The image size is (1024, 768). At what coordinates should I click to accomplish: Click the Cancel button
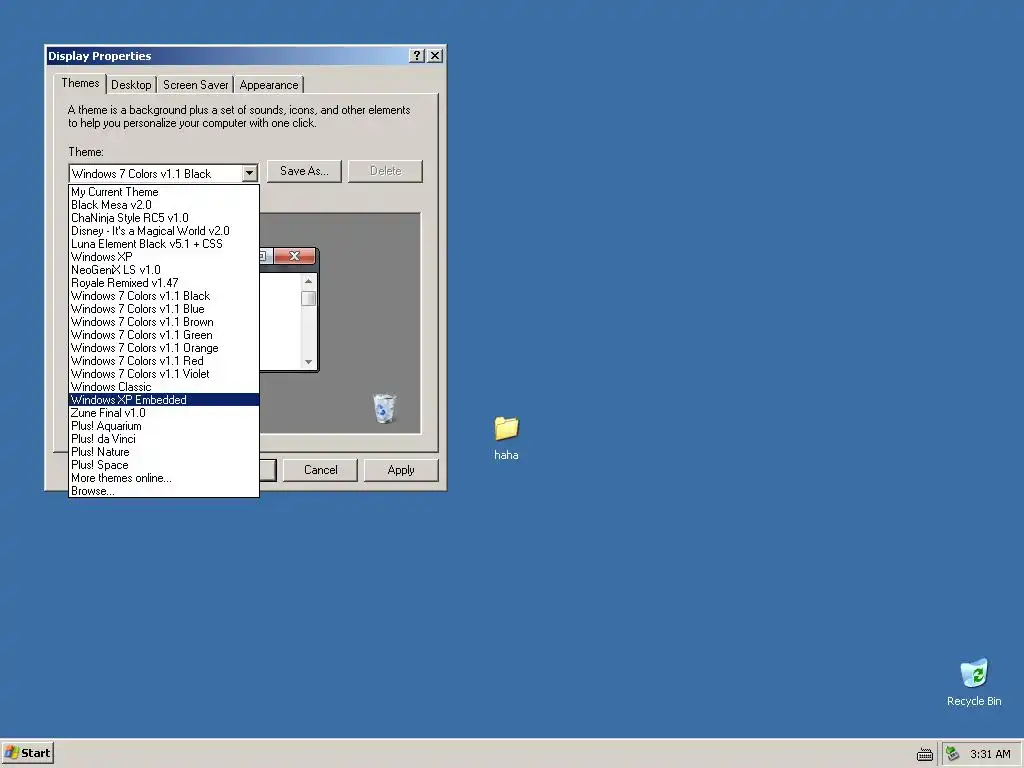321,470
